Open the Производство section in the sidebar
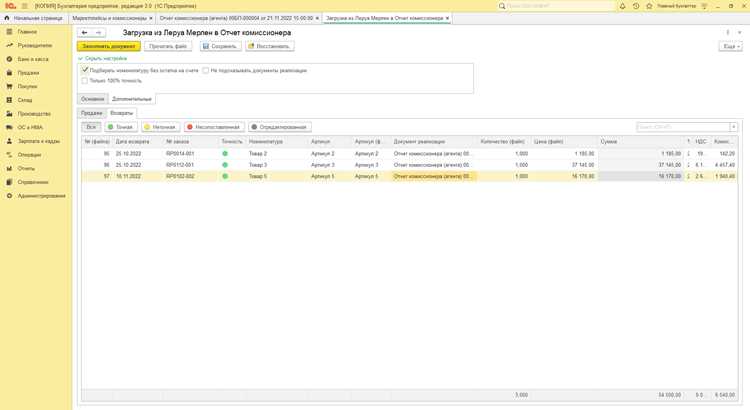The image size is (750, 410). [34, 114]
